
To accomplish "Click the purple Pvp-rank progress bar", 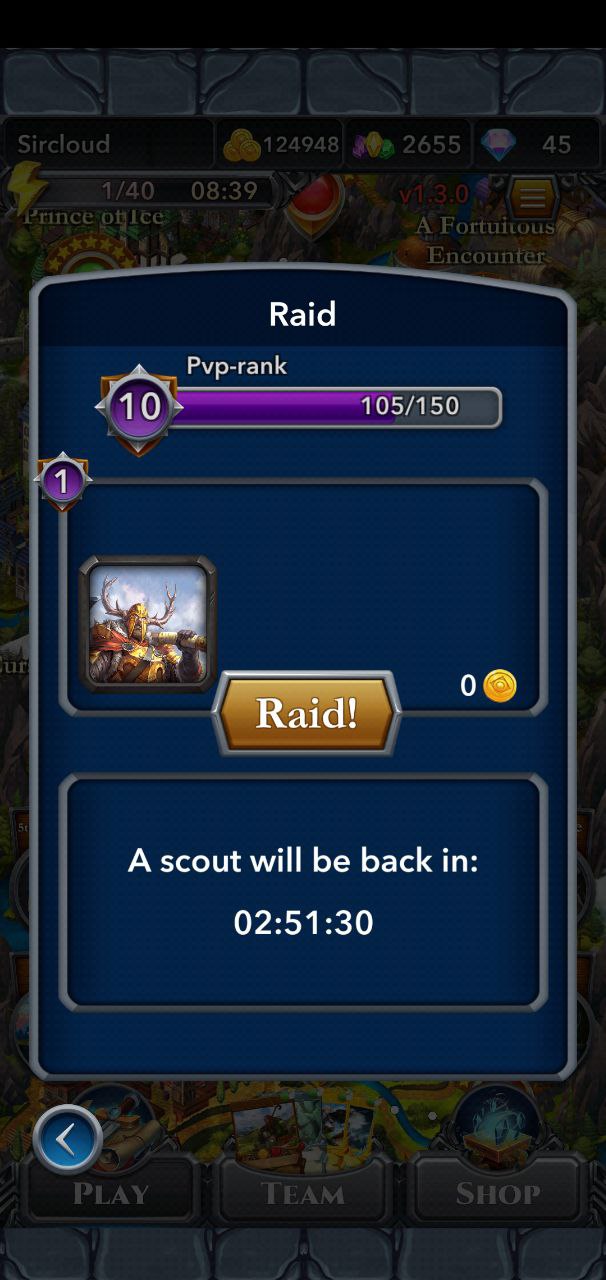I will point(333,407).
